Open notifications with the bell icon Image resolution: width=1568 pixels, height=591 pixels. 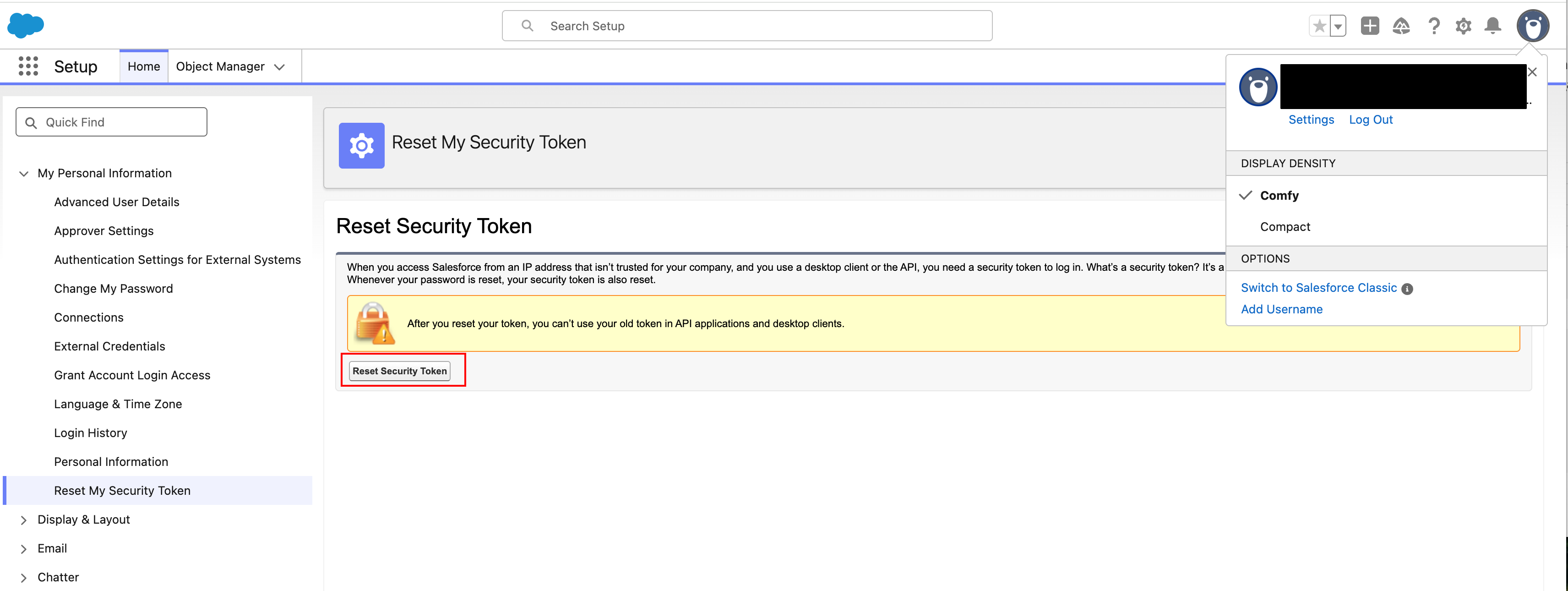point(1492,26)
